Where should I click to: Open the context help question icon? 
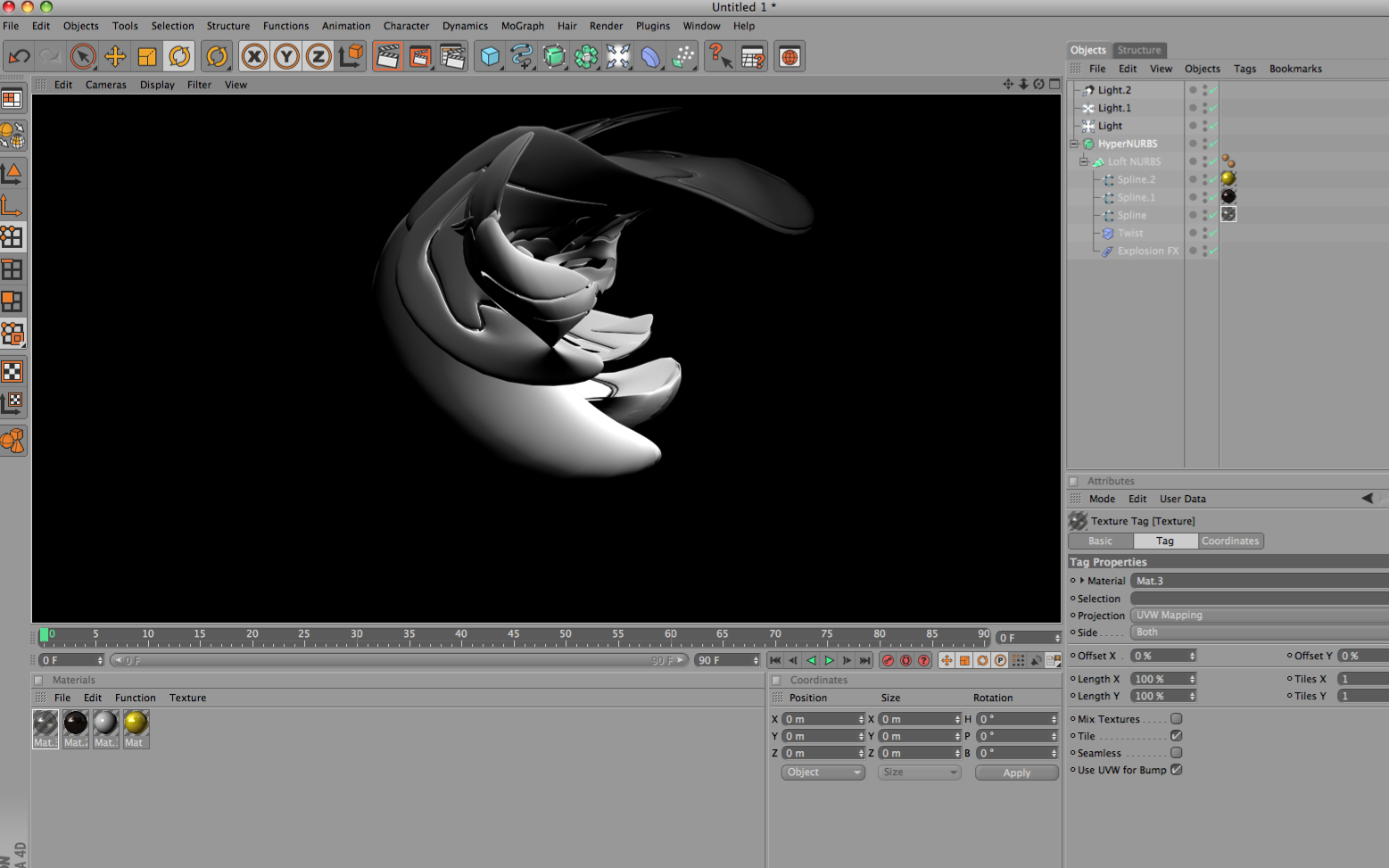pyautogui.click(x=720, y=57)
